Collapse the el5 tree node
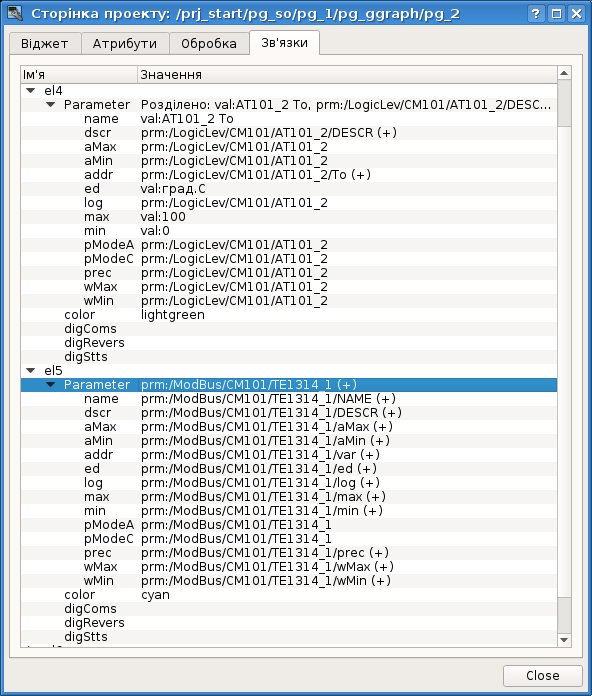592x696 pixels. point(31,370)
